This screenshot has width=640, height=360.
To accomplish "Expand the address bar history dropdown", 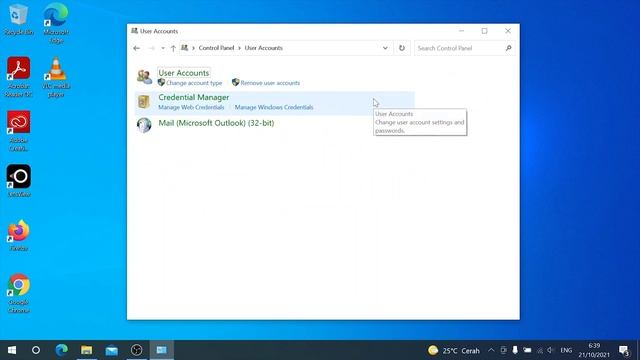I will click(x=385, y=48).
